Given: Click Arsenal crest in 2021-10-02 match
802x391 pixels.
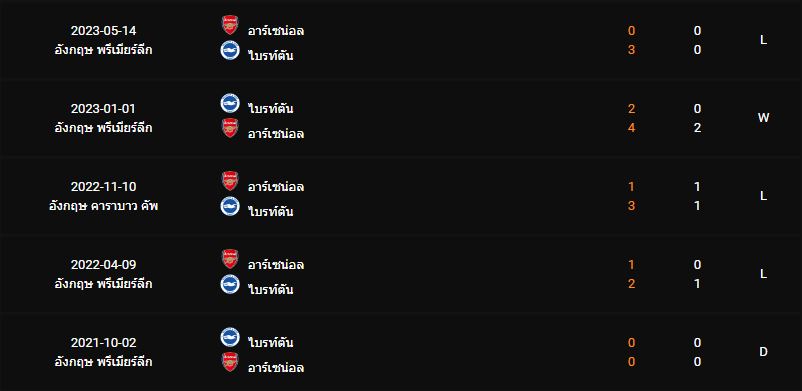Looking at the screenshot, I should coord(230,362).
